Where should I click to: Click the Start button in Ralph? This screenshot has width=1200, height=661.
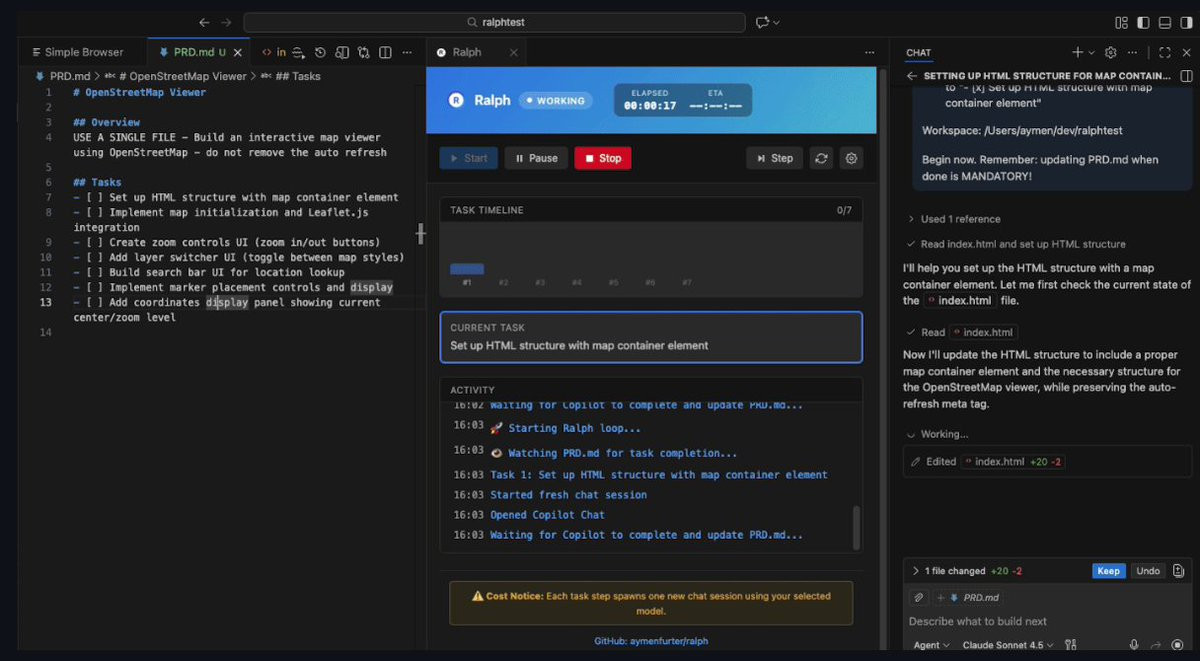469,158
